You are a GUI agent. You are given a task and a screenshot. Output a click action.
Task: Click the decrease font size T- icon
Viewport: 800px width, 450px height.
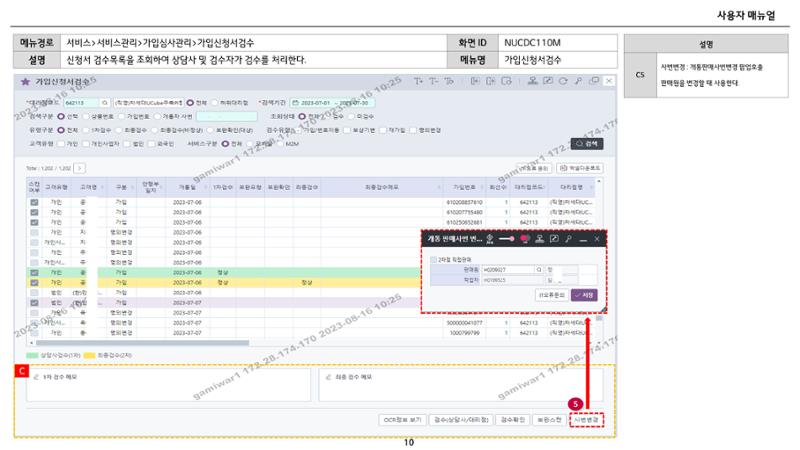click(434, 81)
